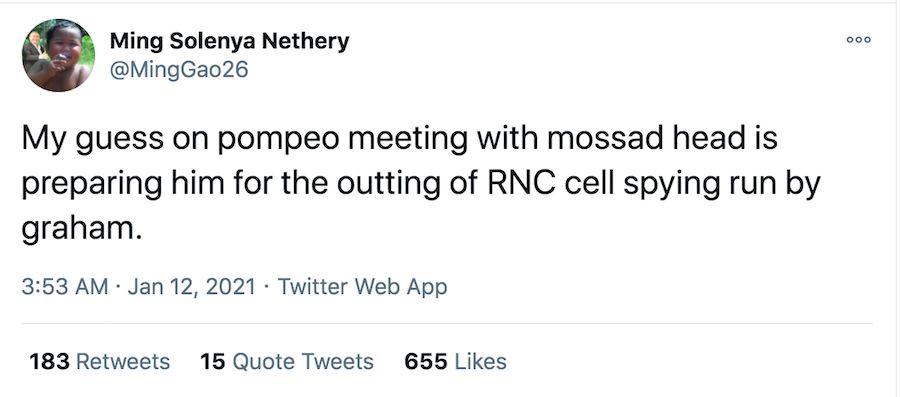
Task: Open Ming Solenya Nethery's profile avatar
Action: coord(58,56)
